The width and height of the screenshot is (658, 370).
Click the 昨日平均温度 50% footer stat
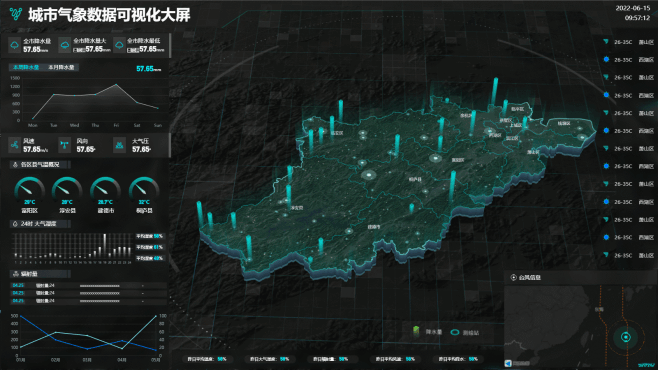tap(207, 359)
